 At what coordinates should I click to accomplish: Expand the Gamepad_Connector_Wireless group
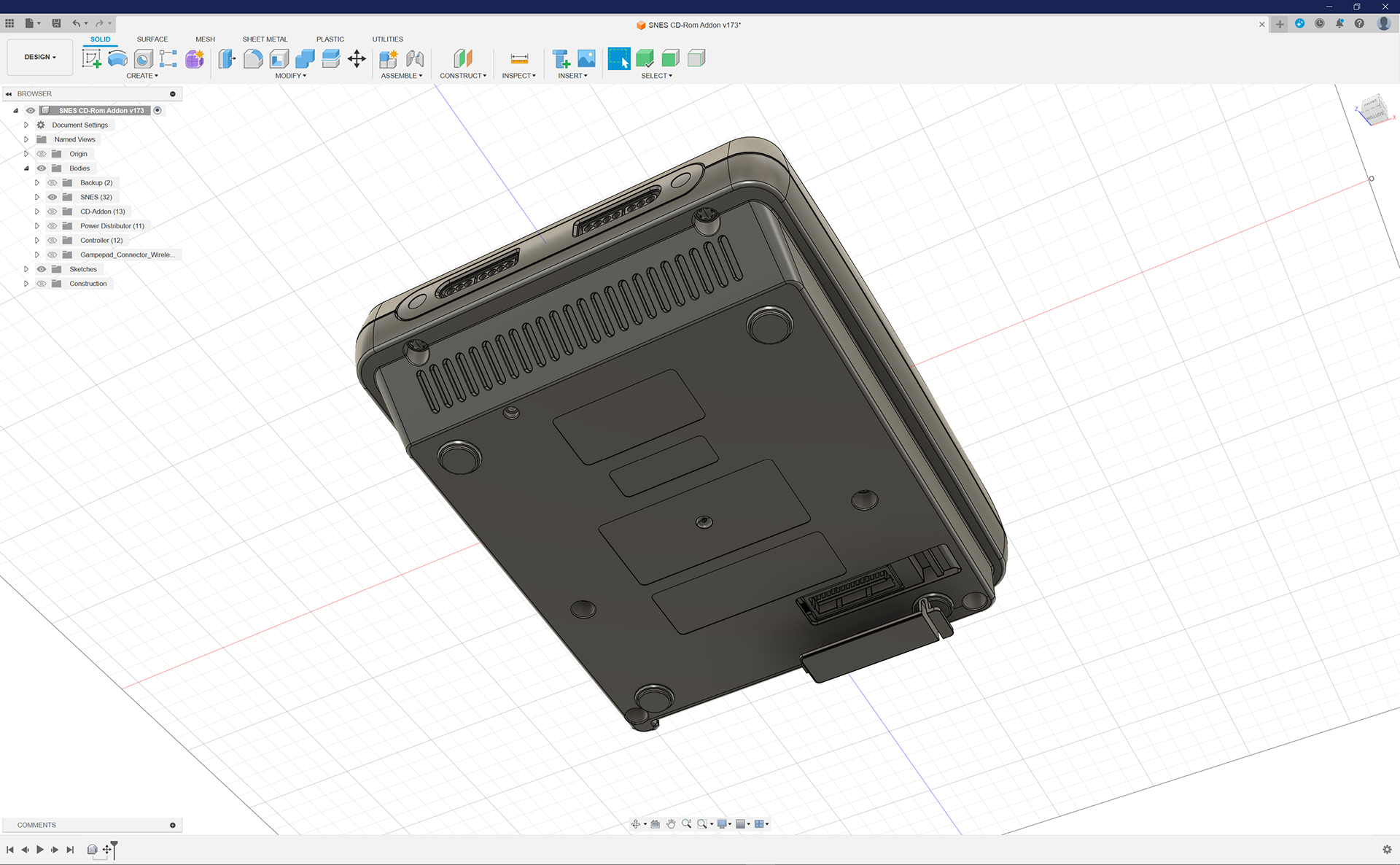pyautogui.click(x=37, y=255)
